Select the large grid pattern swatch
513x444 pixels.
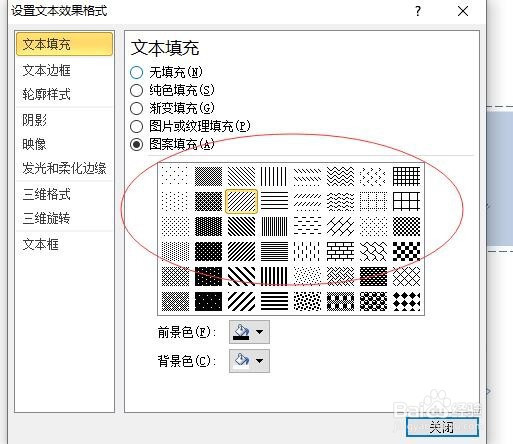coord(406,201)
